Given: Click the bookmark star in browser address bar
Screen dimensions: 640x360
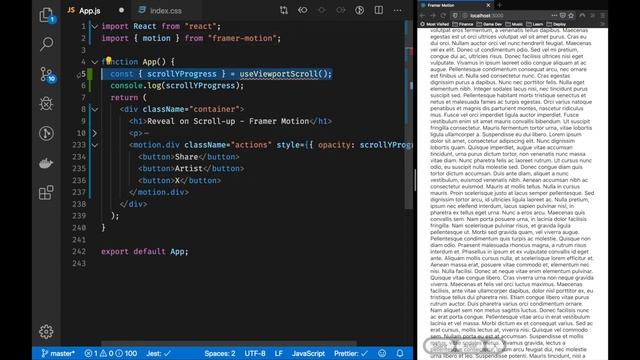Looking at the screenshot, I should [x=571, y=16].
